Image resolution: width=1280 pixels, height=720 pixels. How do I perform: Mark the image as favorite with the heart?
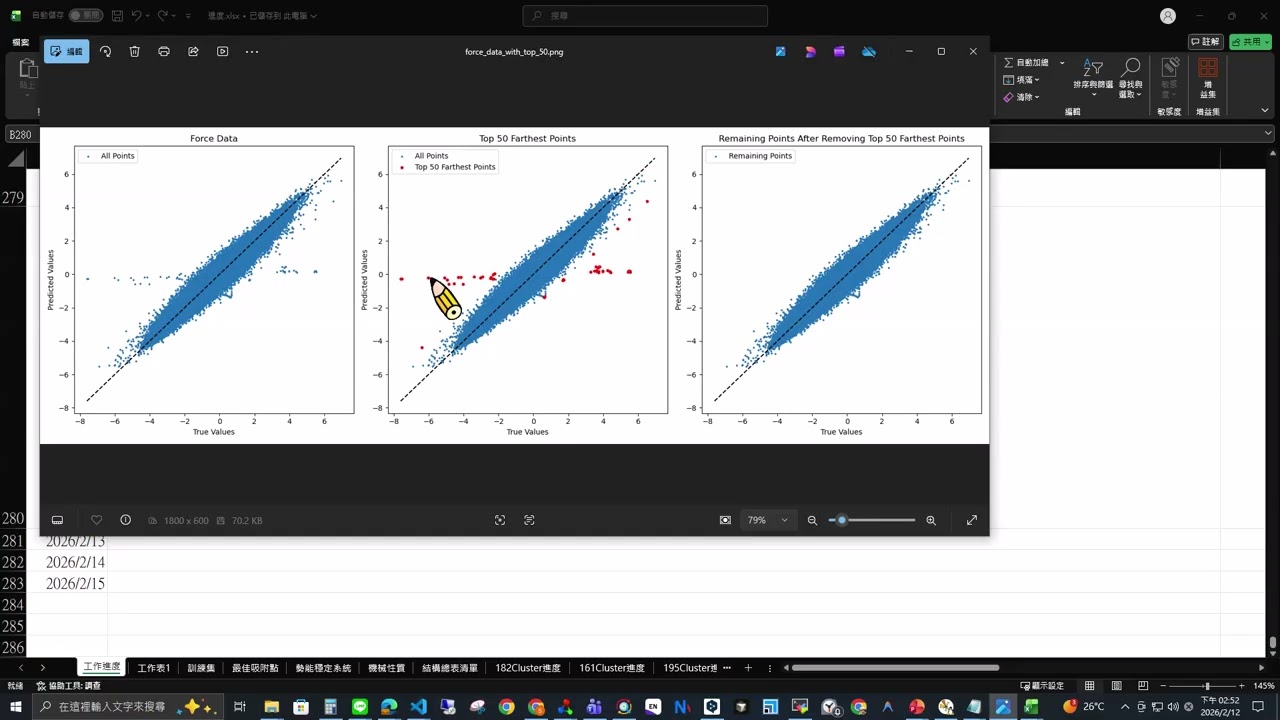click(96, 520)
